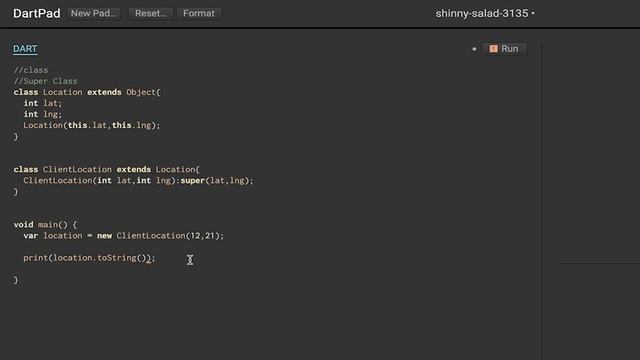The height and width of the screenshot is (360, 640).
Task: Click the //Super Class comment line
Action: pyautogui.click(x=45, y=81)
